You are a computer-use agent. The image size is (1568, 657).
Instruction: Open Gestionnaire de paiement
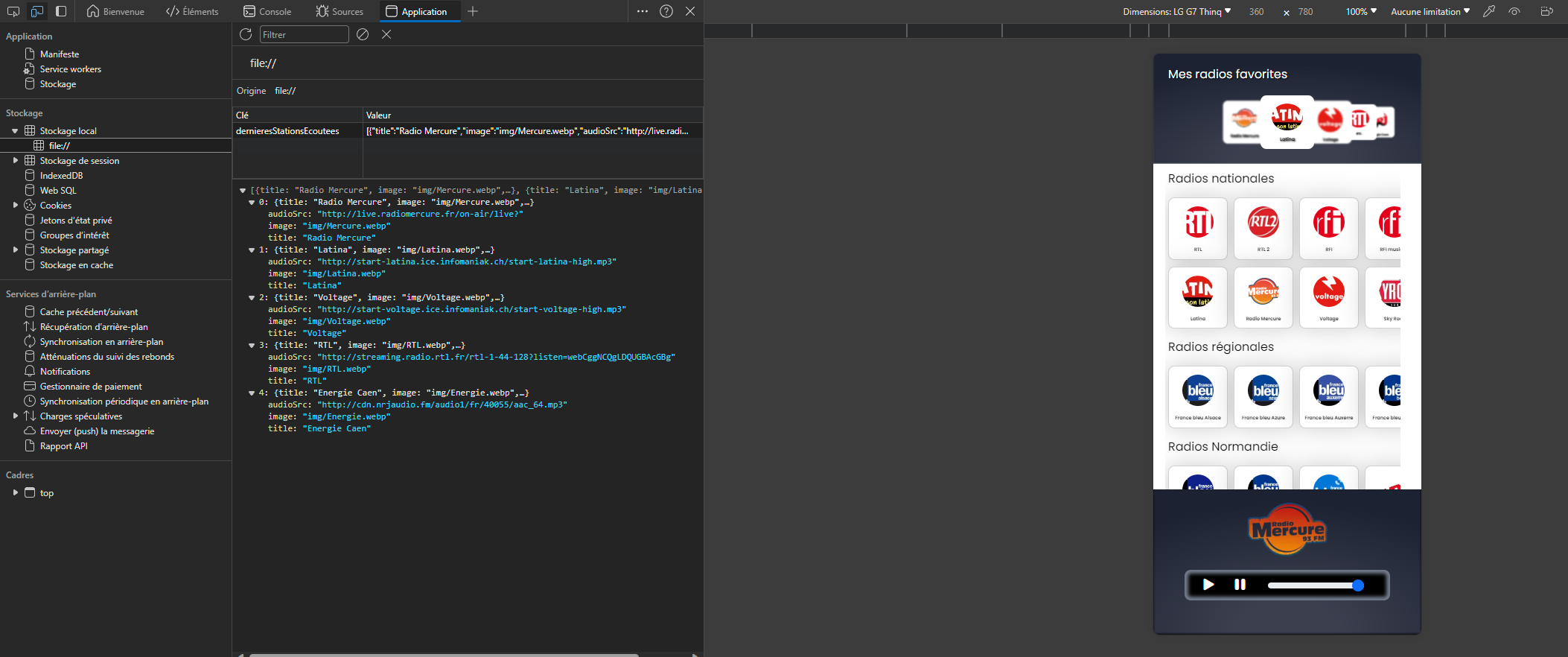(x=91, y=386)
